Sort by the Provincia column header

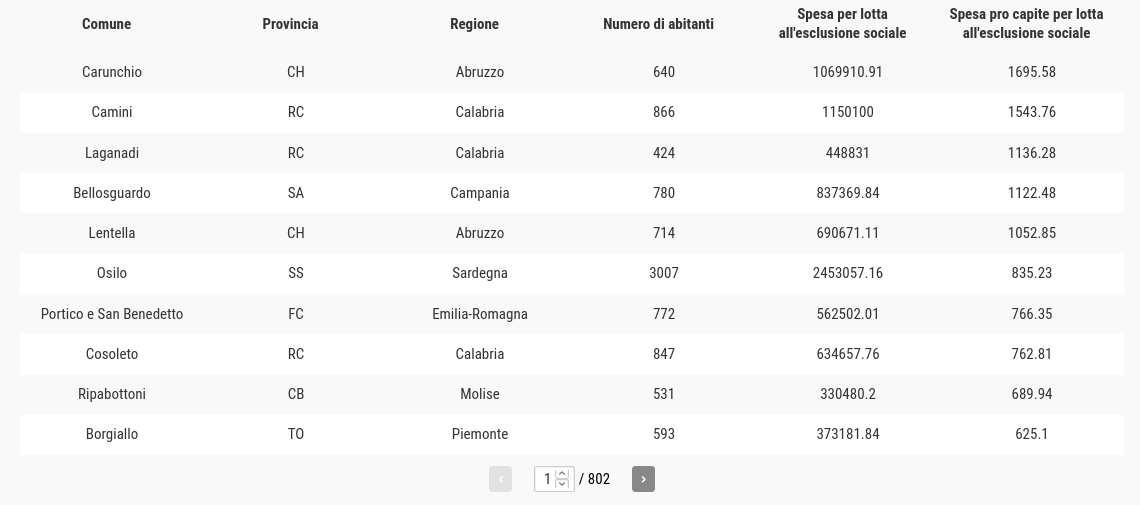pyautogui.click(x=290, y=24)
